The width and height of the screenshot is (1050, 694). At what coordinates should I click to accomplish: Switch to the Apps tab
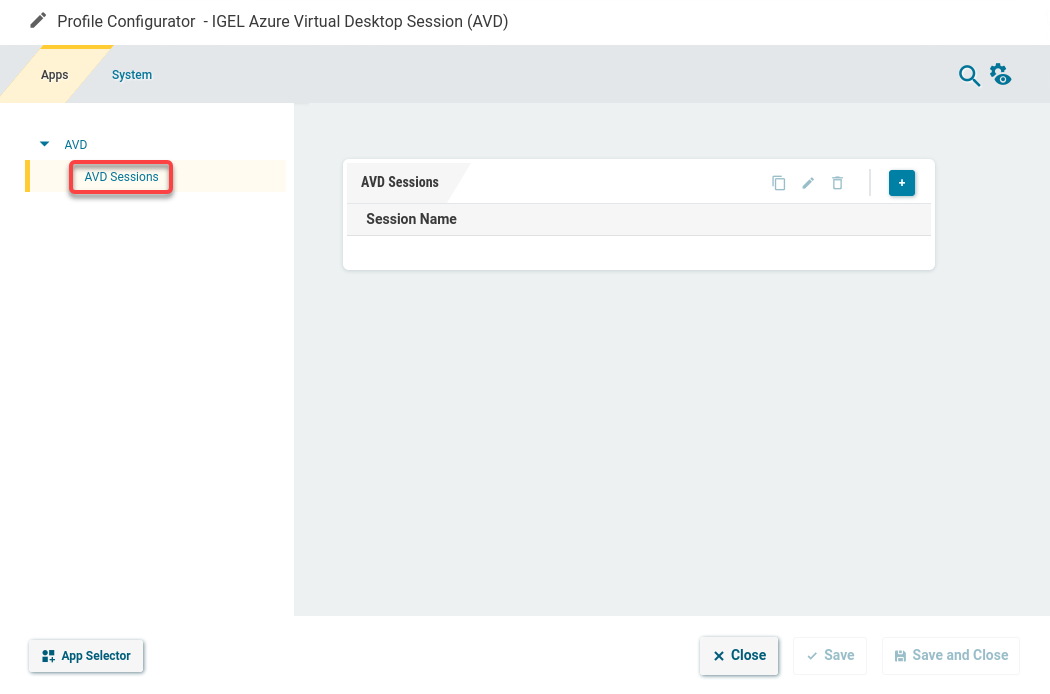[x=54, y=74]
